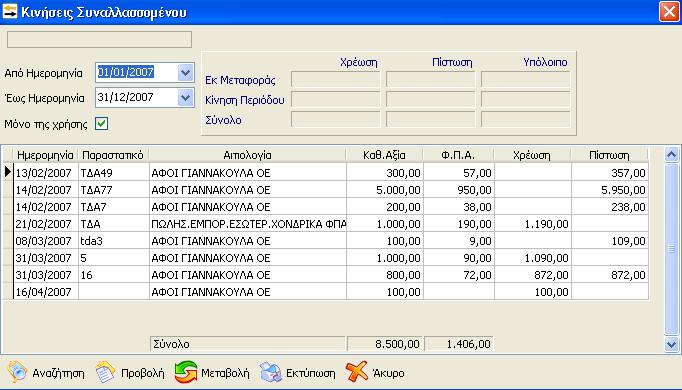Viewport: 682px width, 390px height.
Task: Select the document ΤΔΑ77 cell
Action: 114,190
